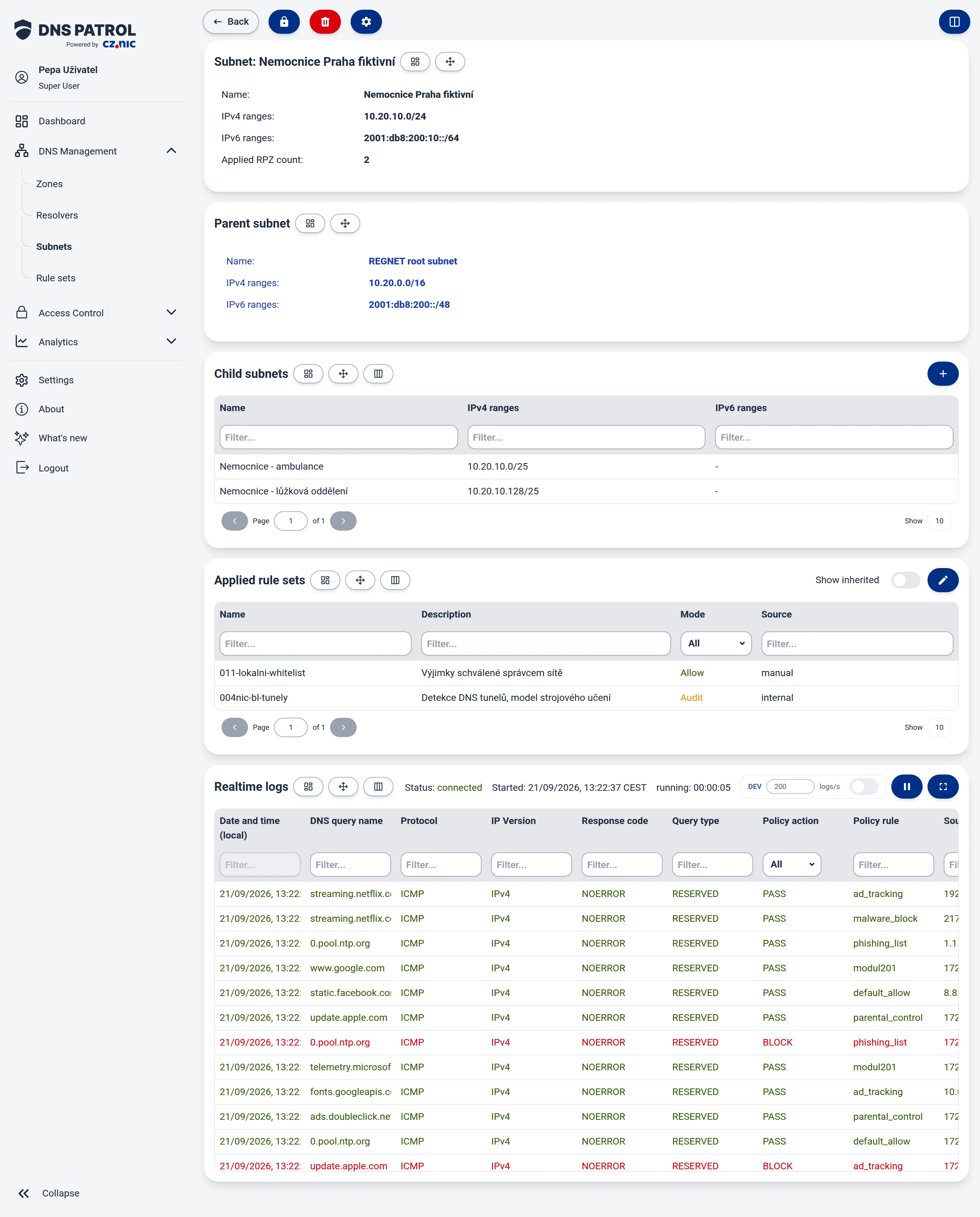Go to next page in Child subnets

343,521
